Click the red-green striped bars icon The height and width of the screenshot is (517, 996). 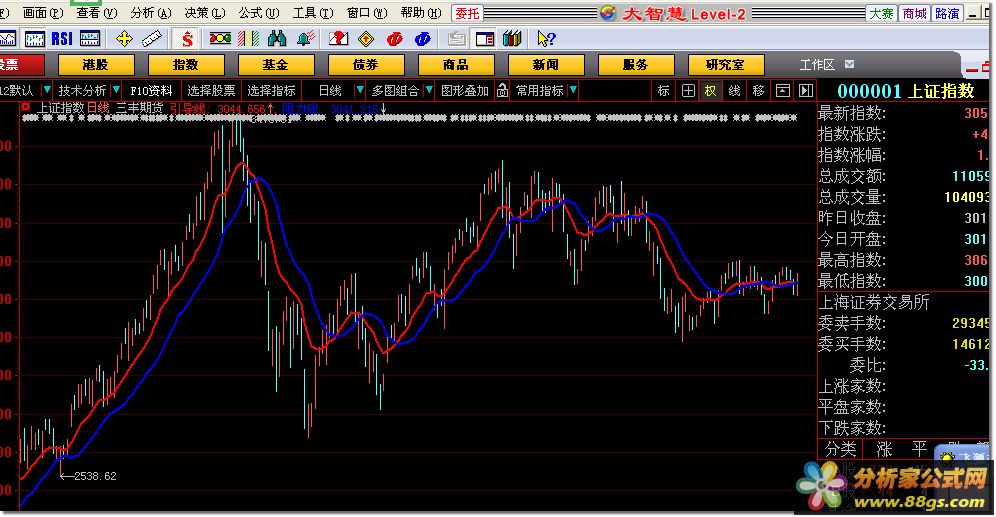[x=248, y=39]
